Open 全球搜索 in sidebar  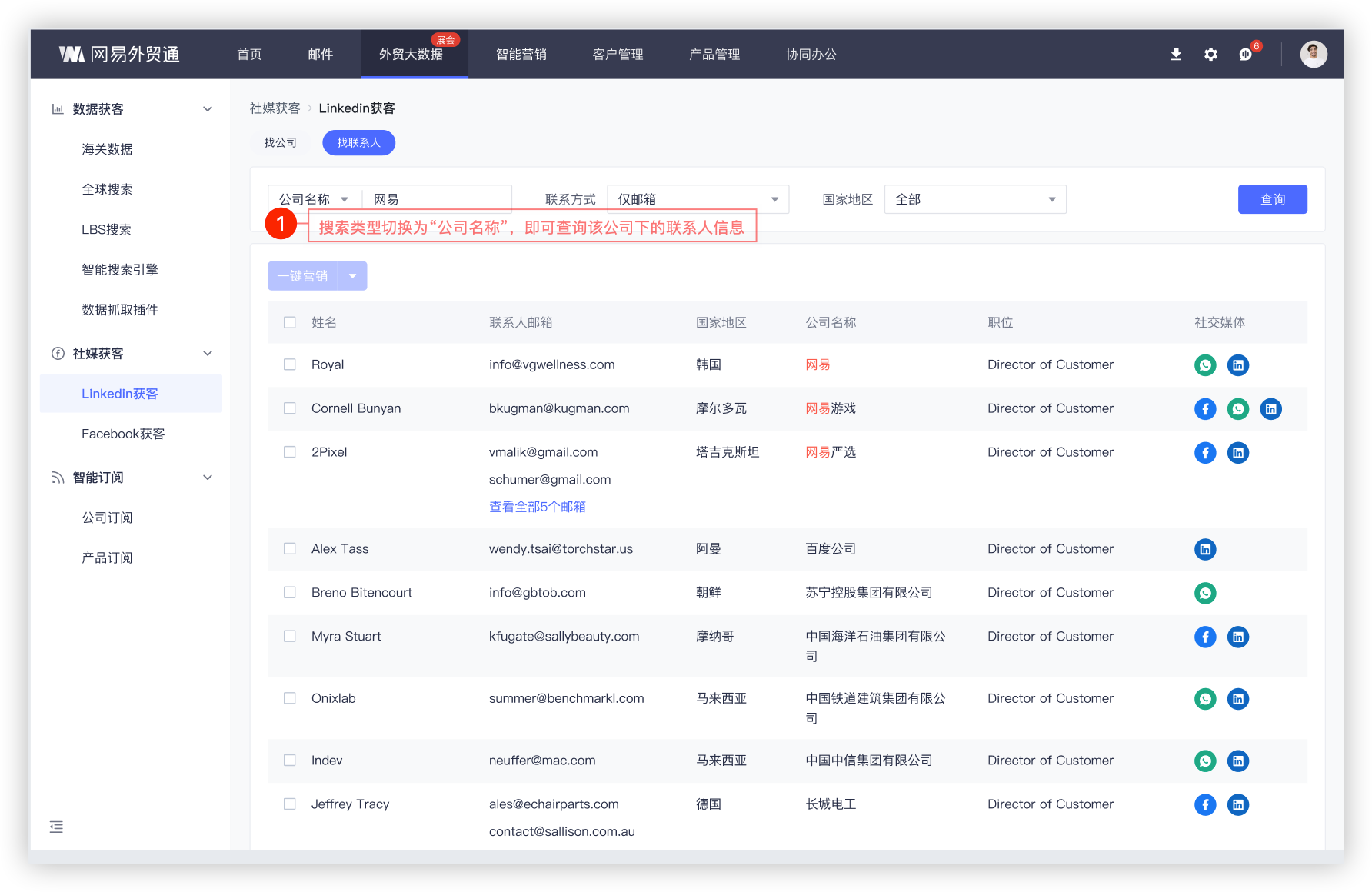[x=108, y=189]
